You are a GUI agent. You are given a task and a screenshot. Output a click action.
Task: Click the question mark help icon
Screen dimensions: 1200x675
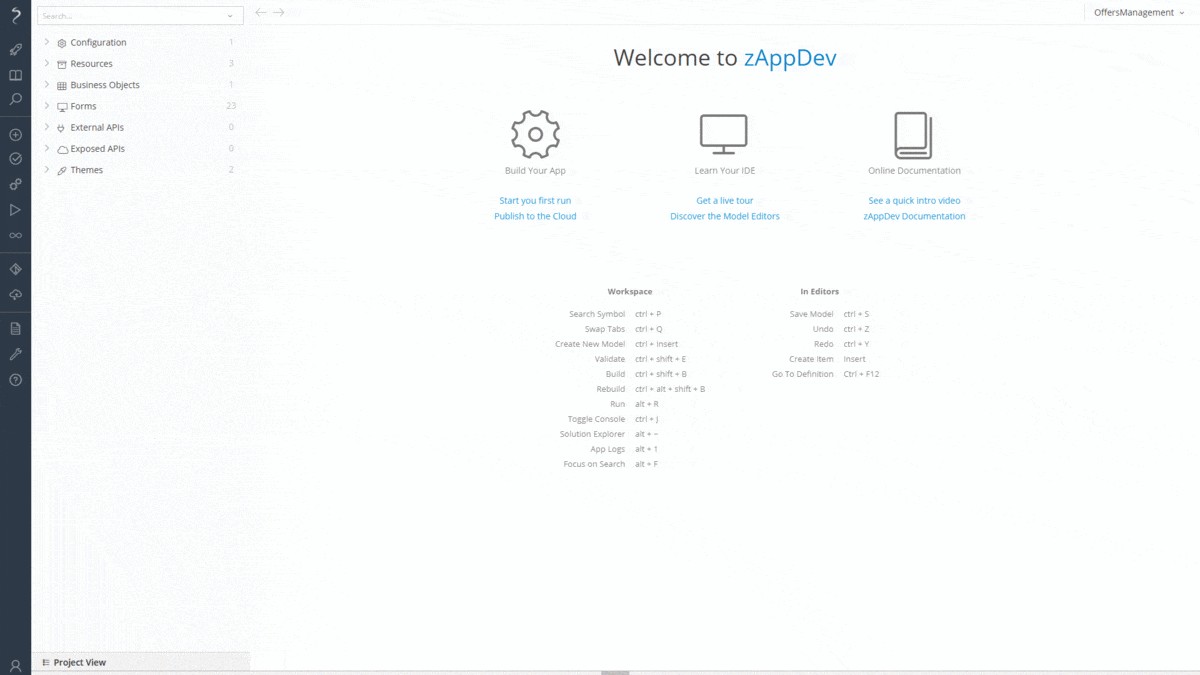pos(15,380)
